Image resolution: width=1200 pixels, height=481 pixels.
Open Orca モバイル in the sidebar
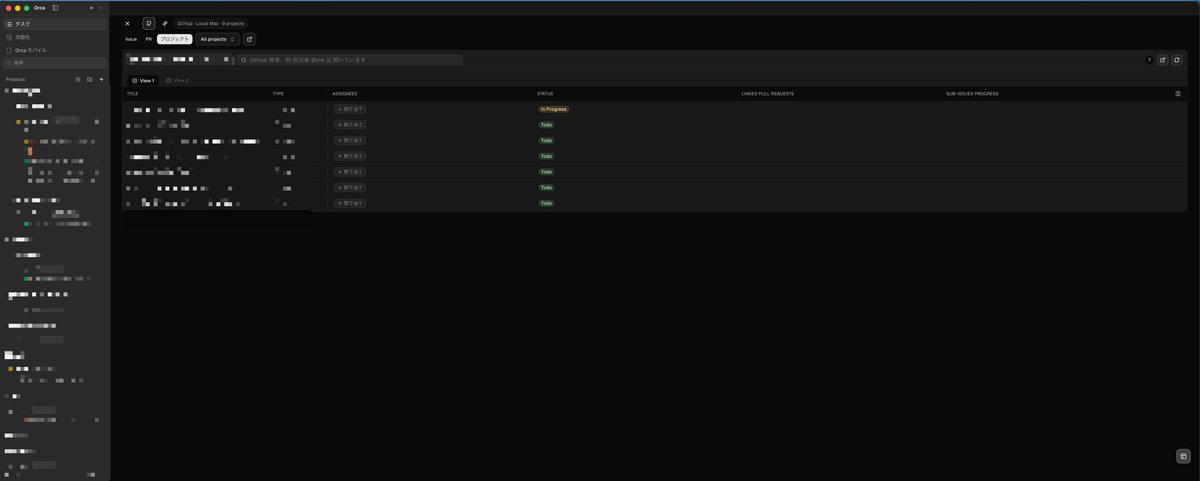pos(54,50)
